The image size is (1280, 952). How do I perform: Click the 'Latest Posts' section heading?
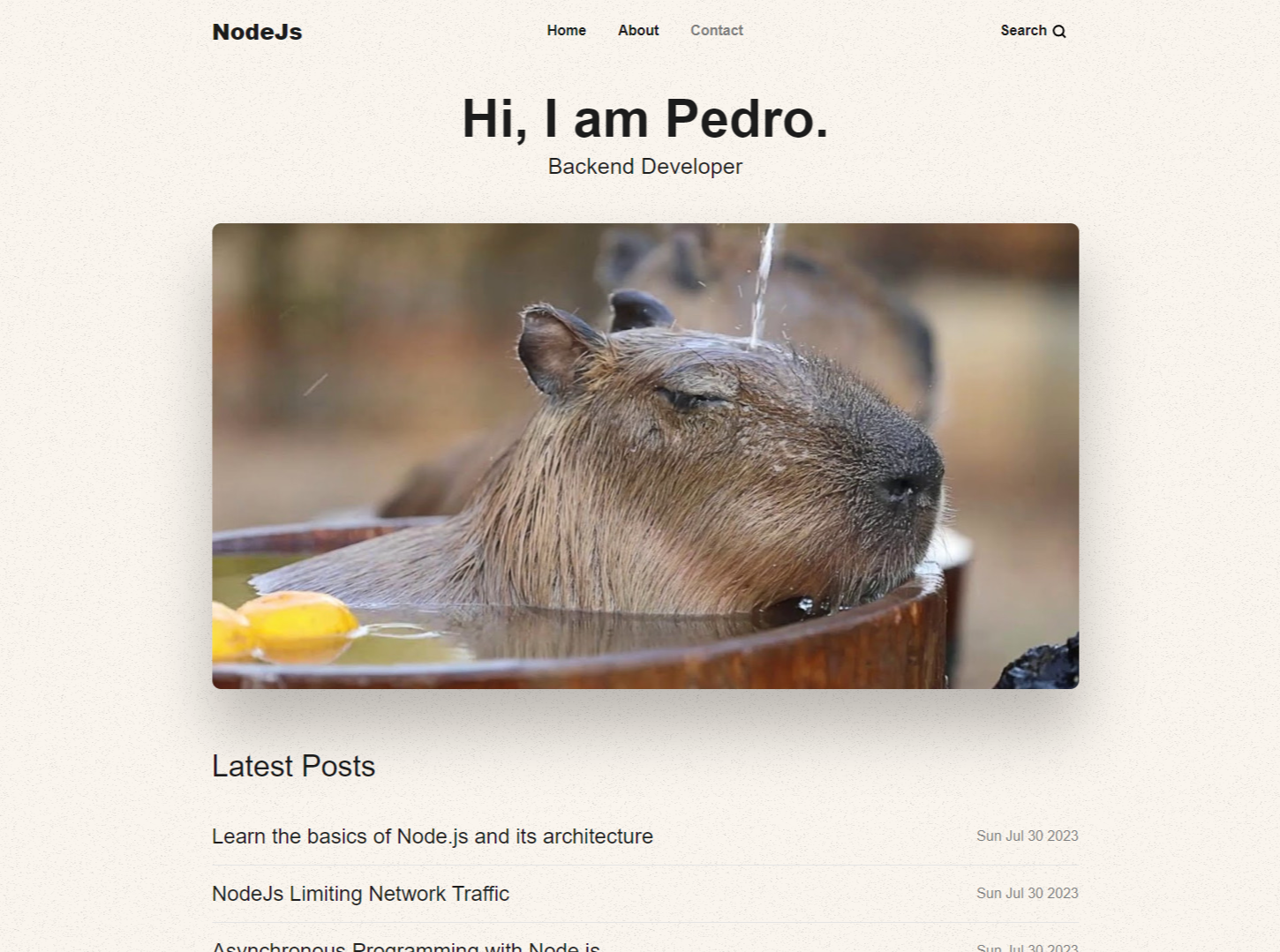293,766
